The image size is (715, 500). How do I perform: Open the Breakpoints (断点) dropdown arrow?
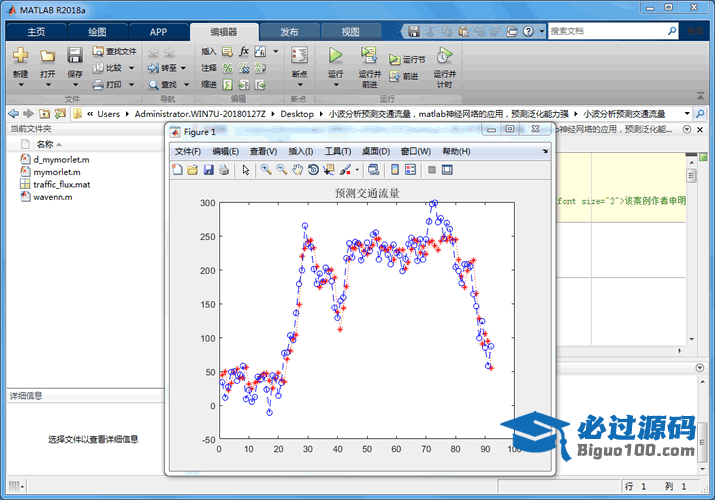[300, 85]
